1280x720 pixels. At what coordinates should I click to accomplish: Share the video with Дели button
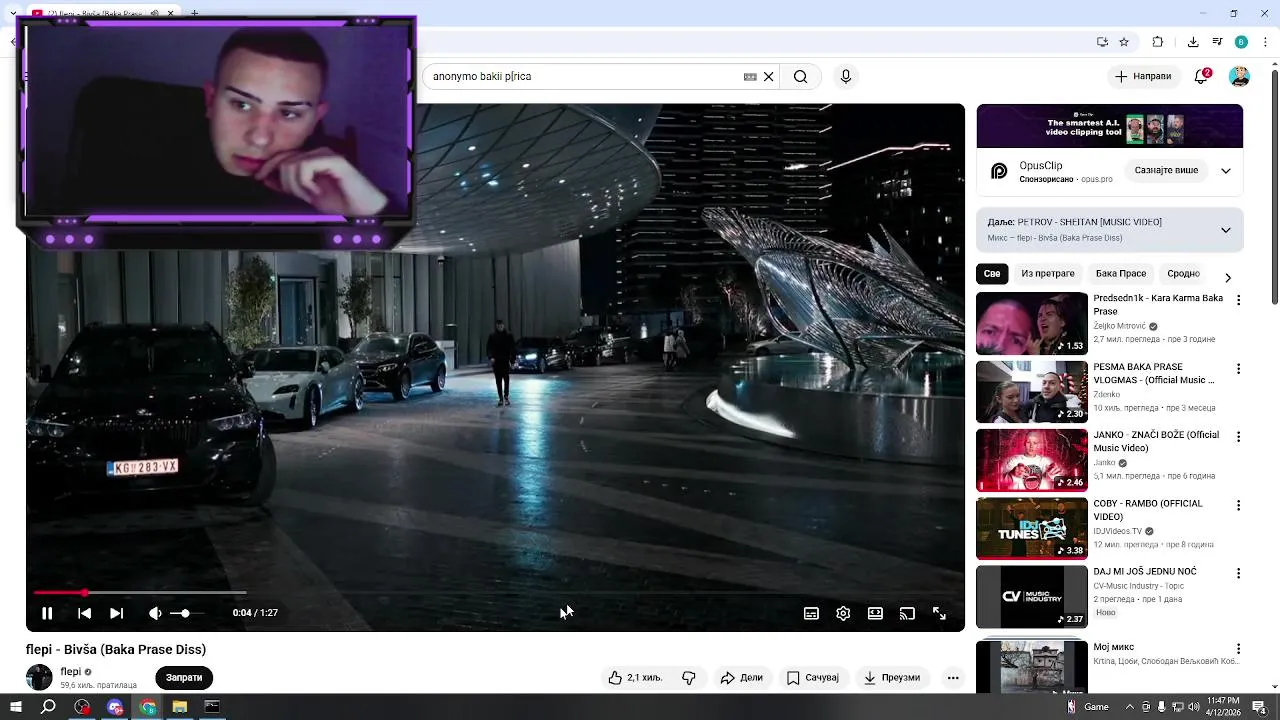point(742,678)
